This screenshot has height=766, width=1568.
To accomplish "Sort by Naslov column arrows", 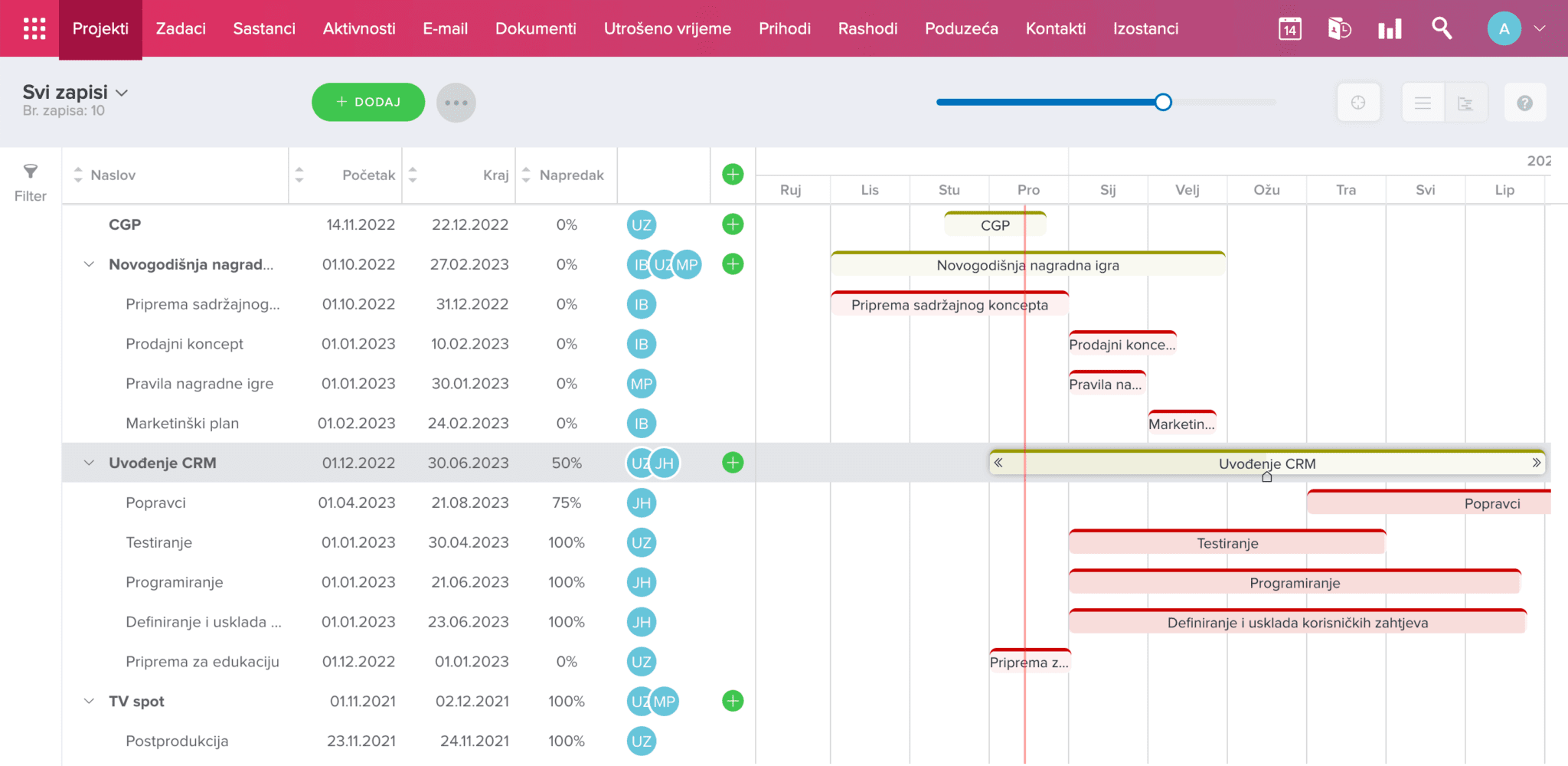I will point(78,175).
